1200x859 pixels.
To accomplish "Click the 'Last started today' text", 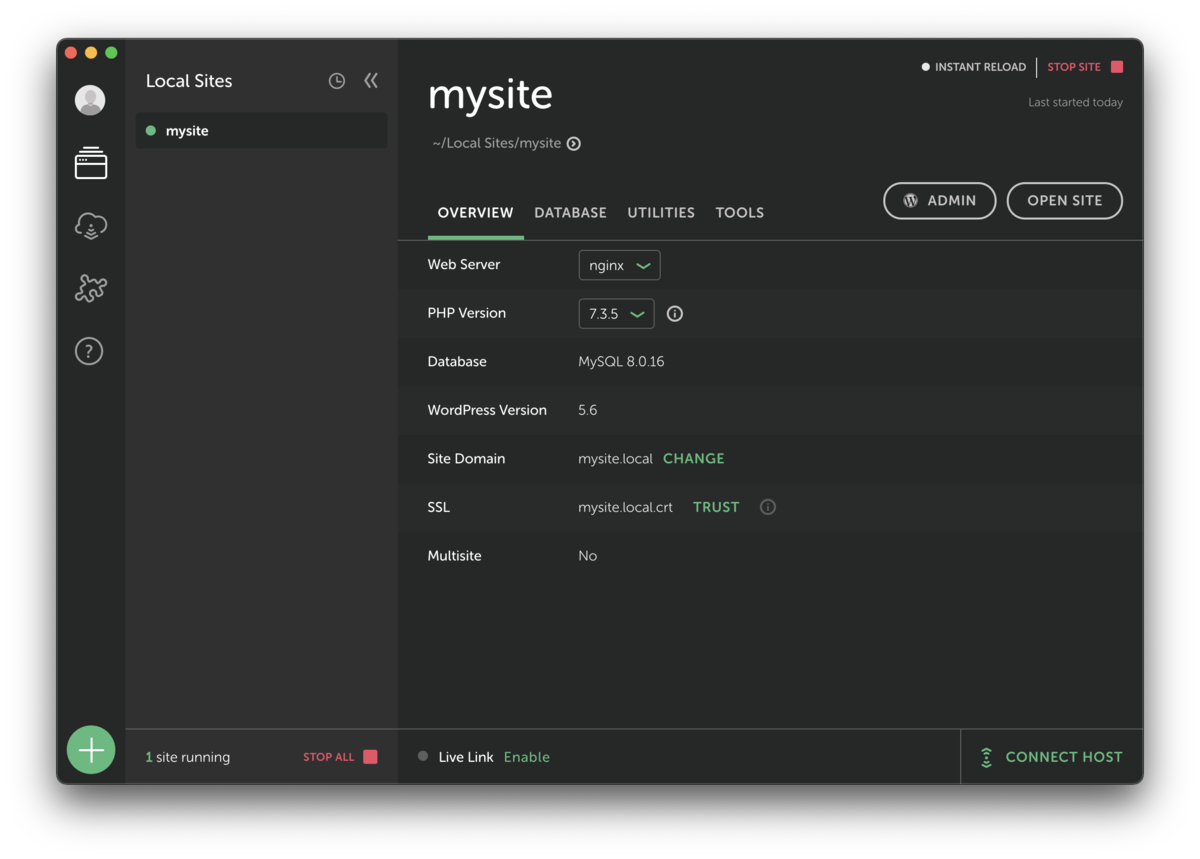I will pos(1075,102).
